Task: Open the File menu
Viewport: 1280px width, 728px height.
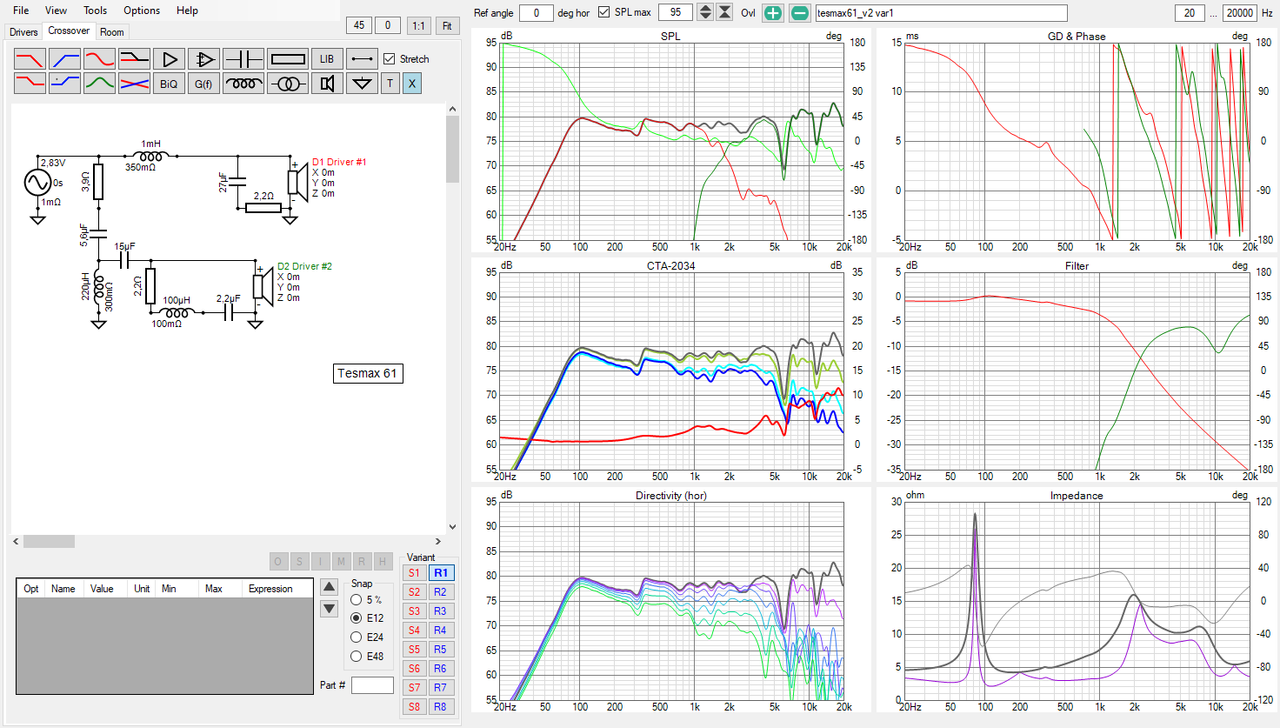Action: [x=21, y=10]
